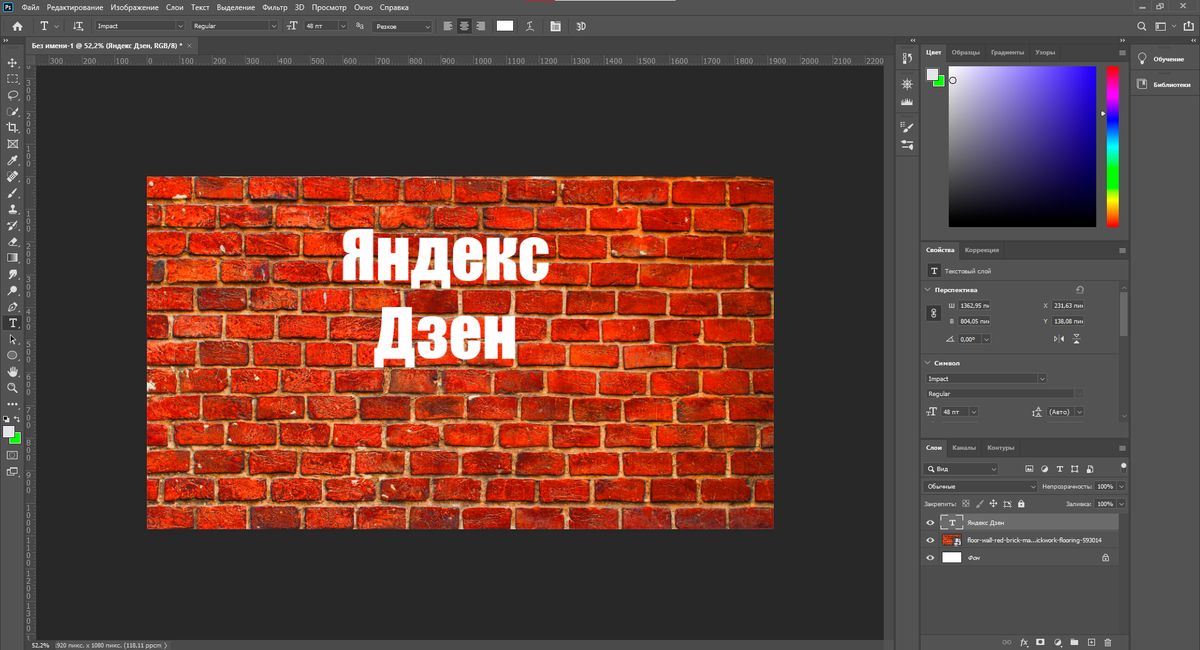Click the Ш width field in Properties
The width and height of the screenshot is (1200, 650).
coord(974,305)
